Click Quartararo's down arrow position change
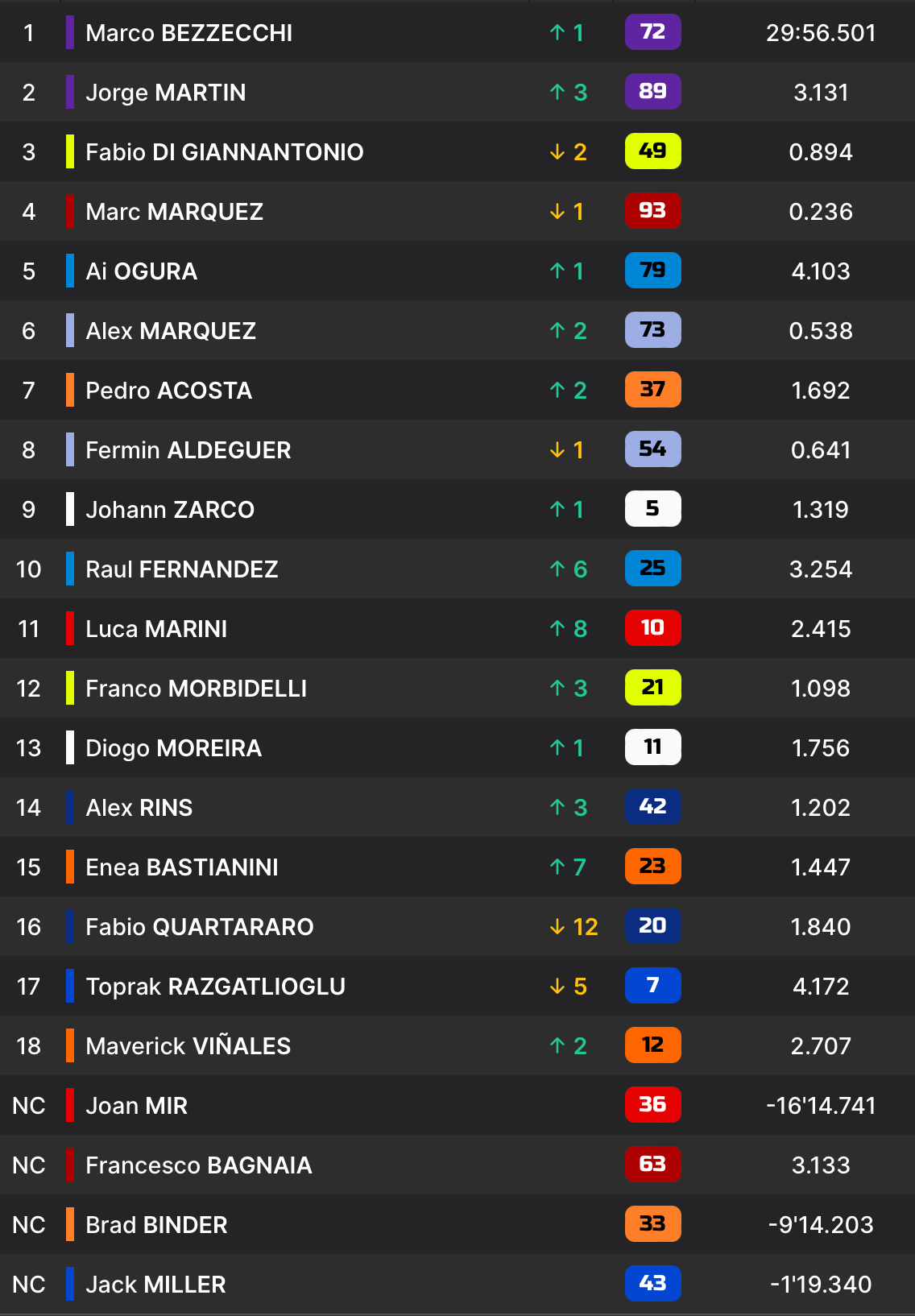 coord(557,927)
